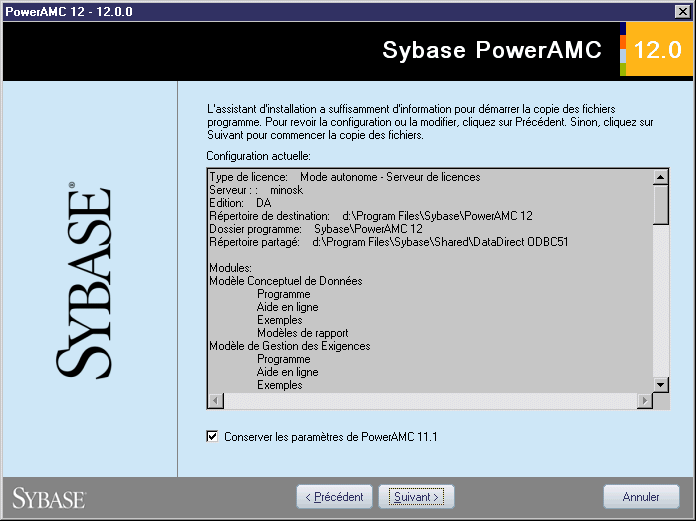
Task: Click the vertical scrollbar thumb
Action: pos(660,205)
